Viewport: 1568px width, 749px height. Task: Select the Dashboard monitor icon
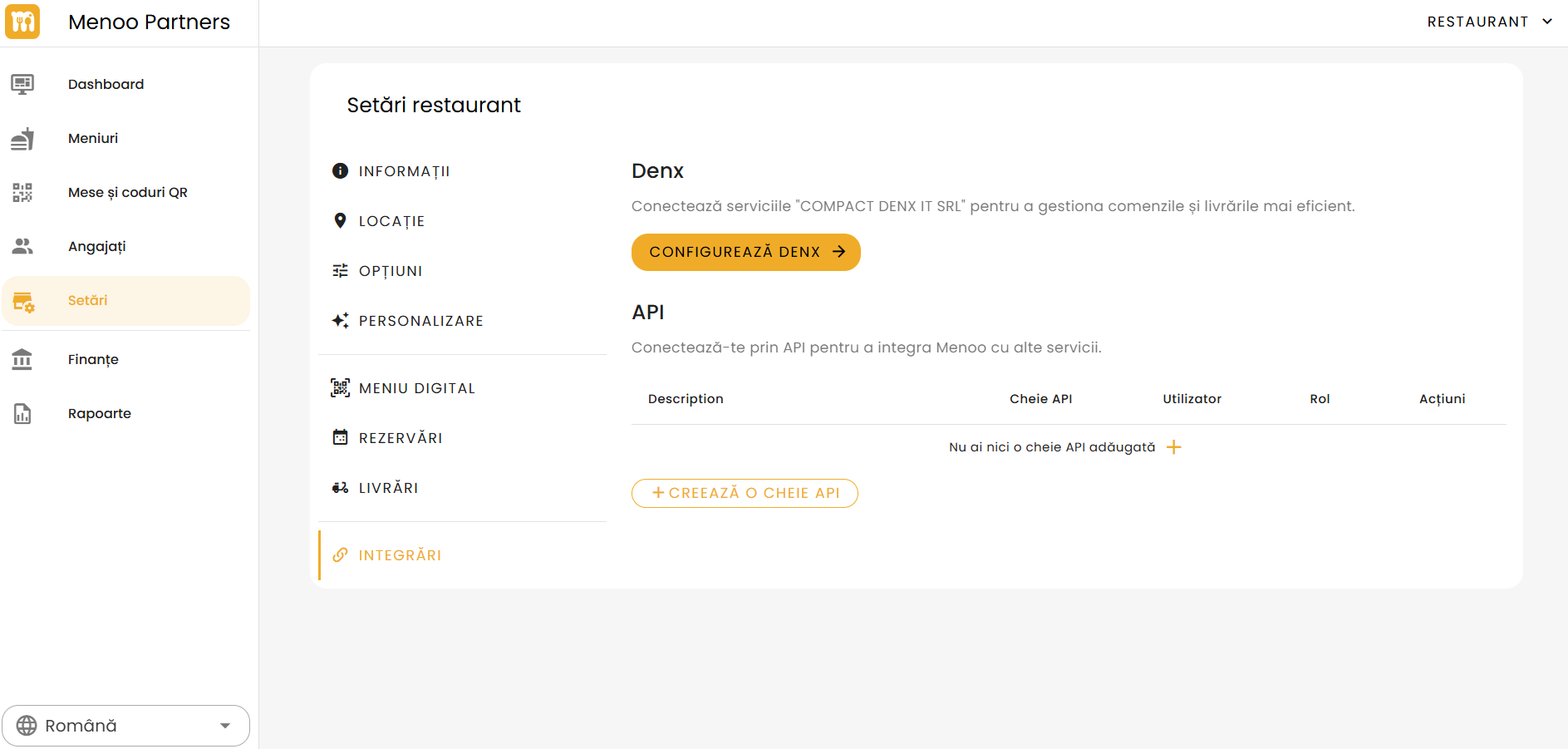coord(22,83)
